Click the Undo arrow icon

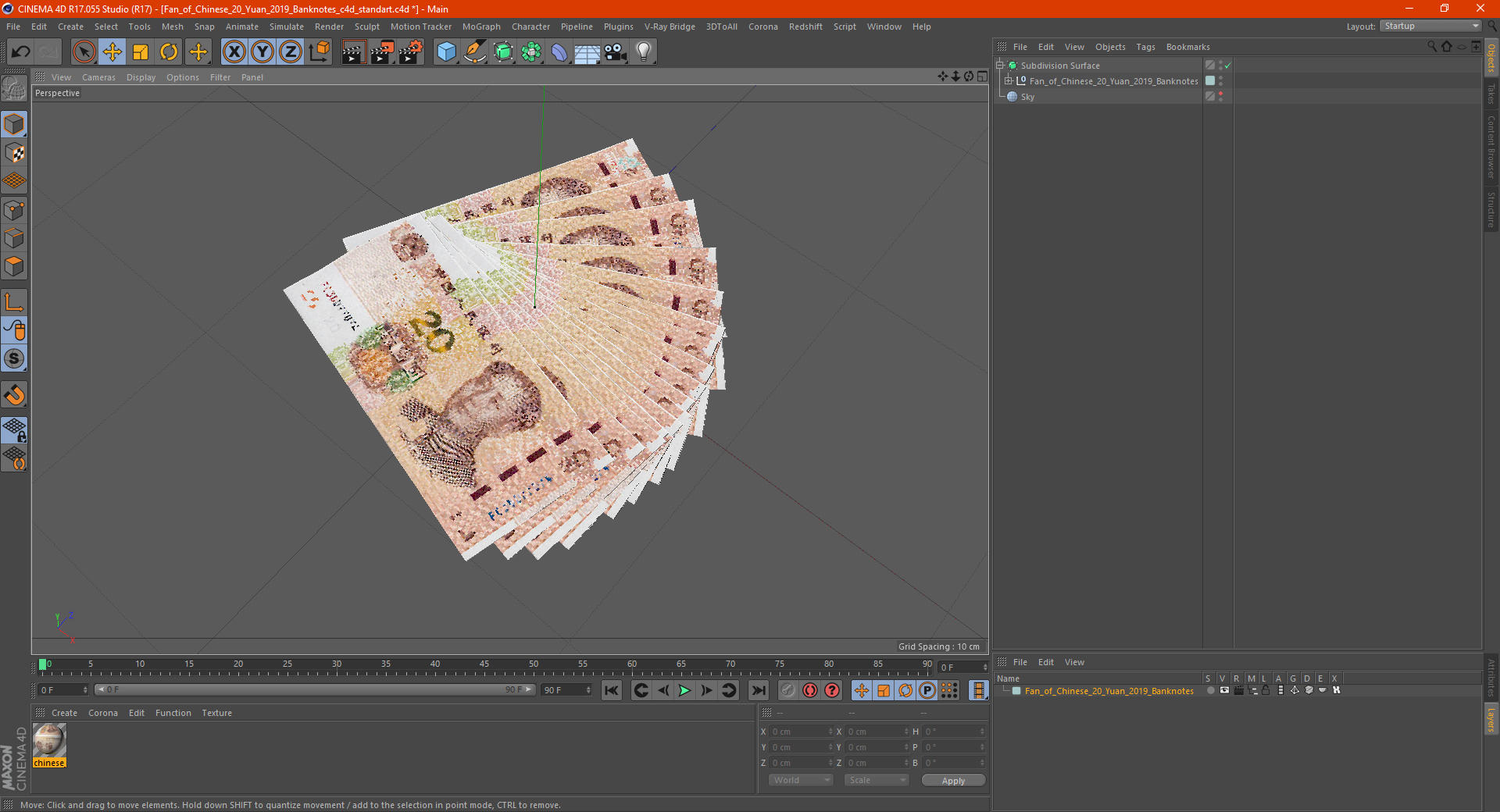(21, 52)
